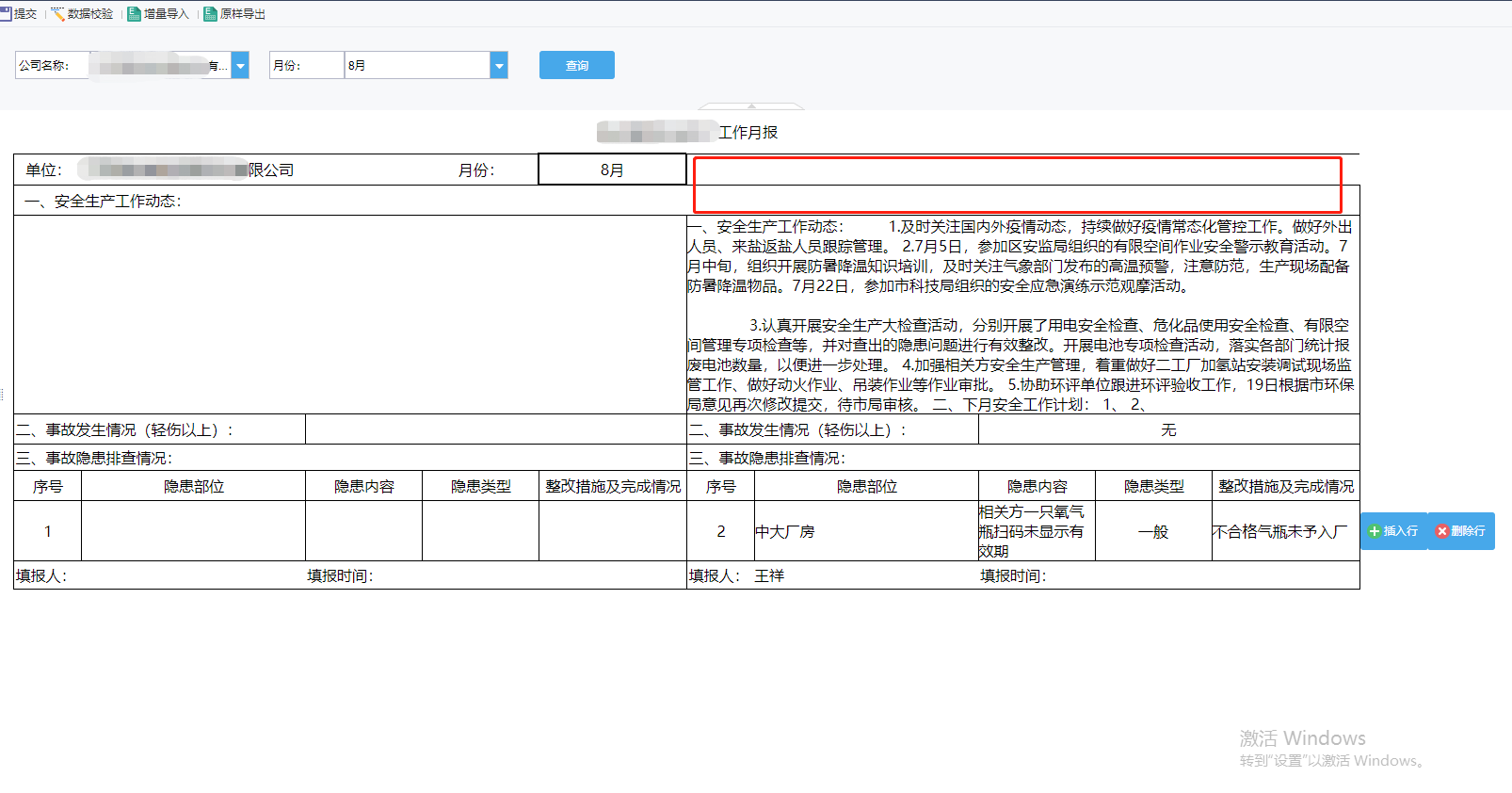Click the 单位 label in the report header

43,170
